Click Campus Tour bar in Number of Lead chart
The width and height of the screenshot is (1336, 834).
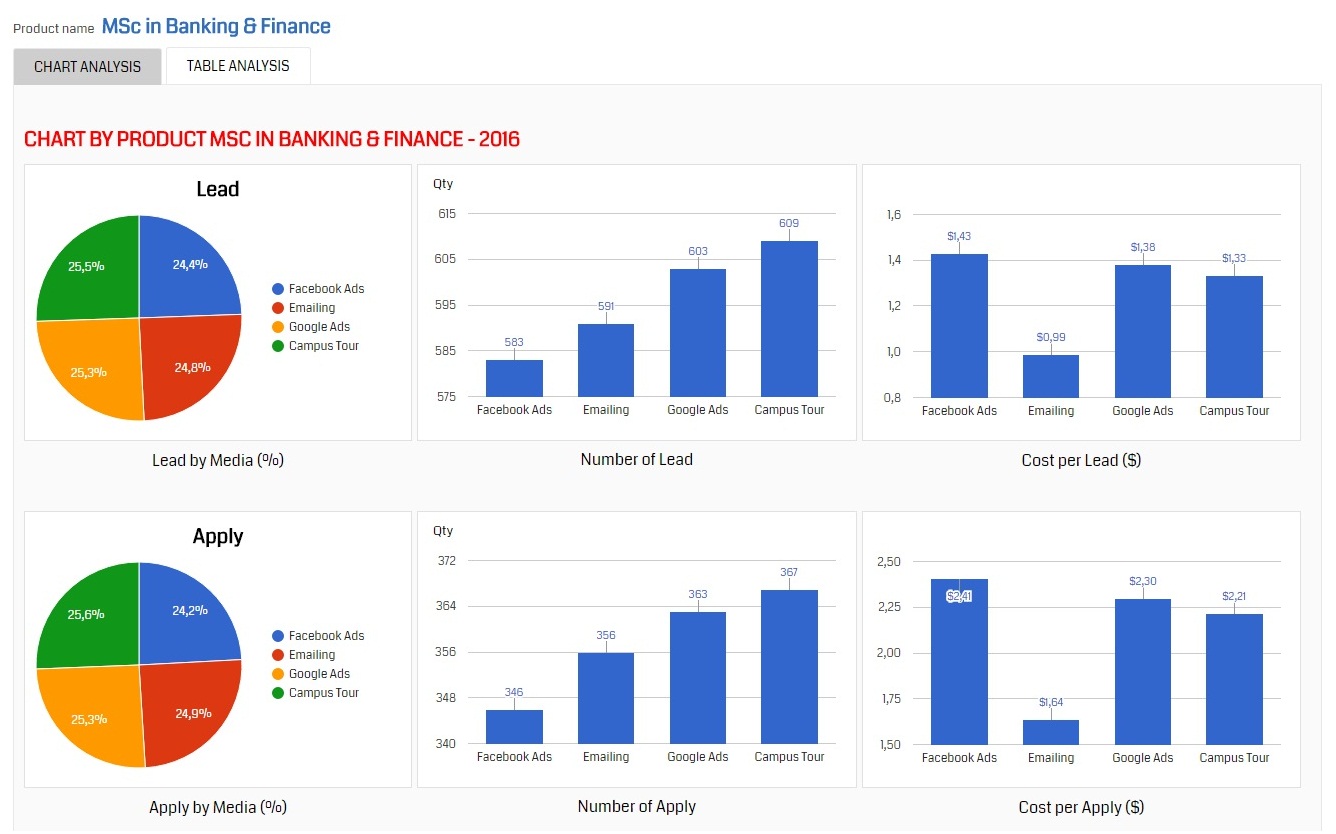789,319
